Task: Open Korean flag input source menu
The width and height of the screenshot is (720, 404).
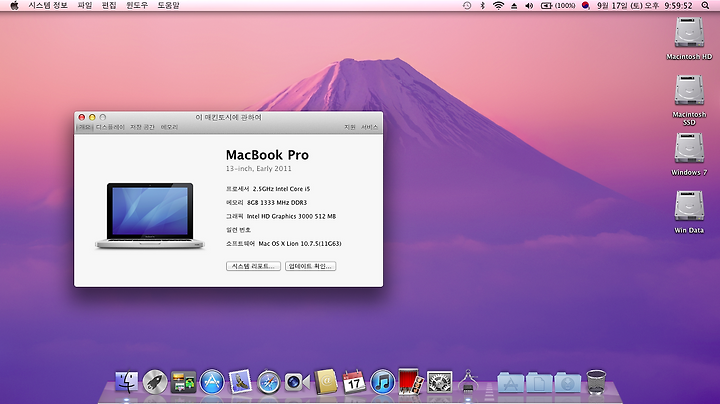Action: [585, 6]
